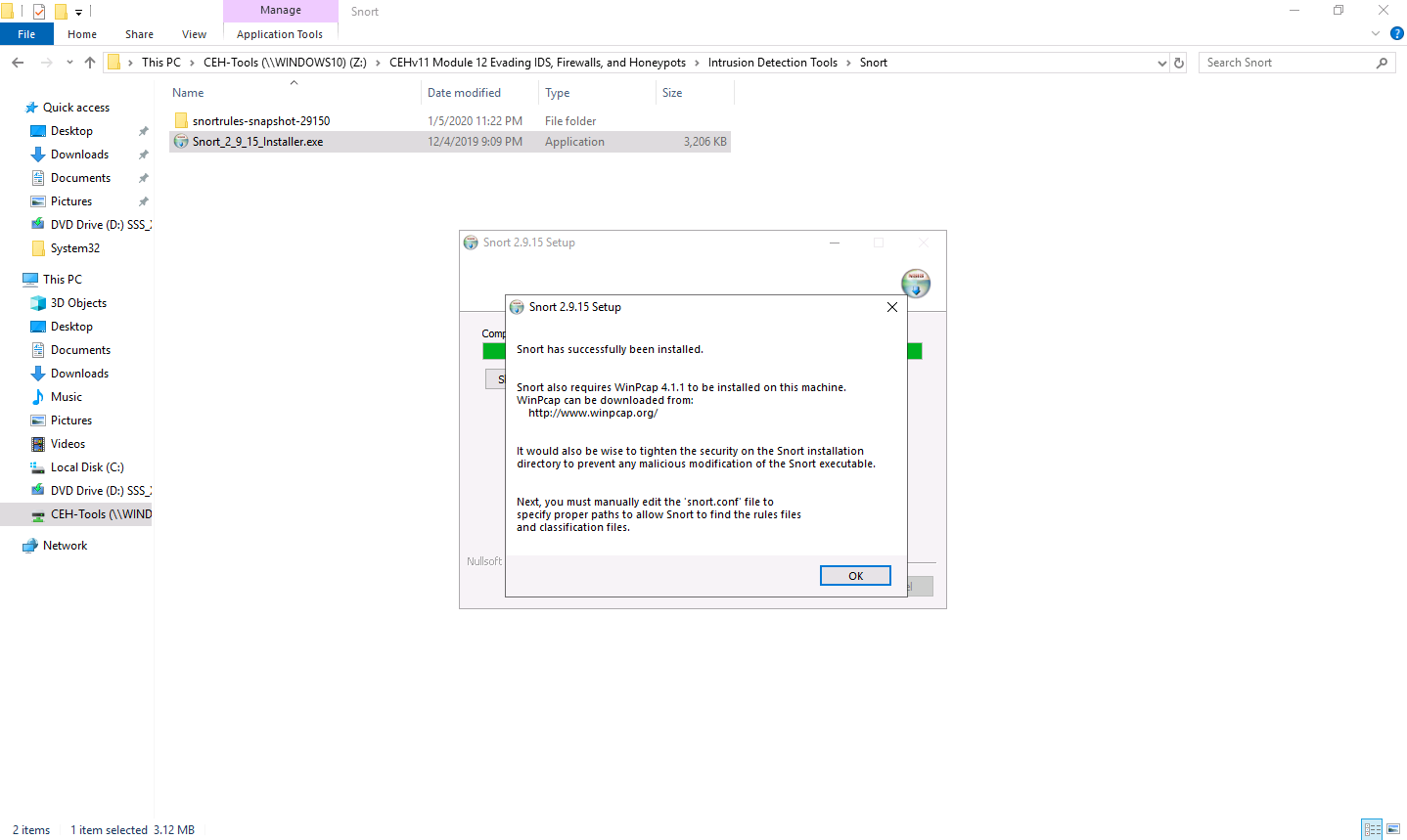Click Quick Access Toolbar new folder icon

tap(61, 12)
